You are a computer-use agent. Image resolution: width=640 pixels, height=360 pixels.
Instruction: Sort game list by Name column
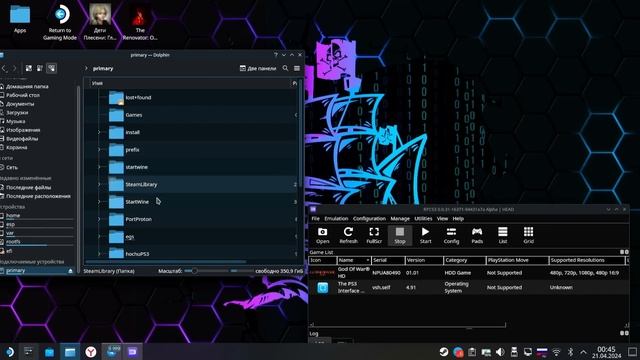[353, 260]
